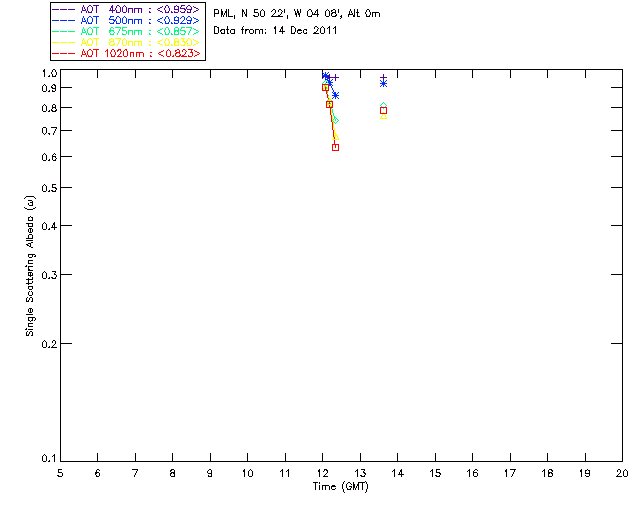Click x-axis tick label 10
The width and height of the screenshot is (640, 512).
247,473
